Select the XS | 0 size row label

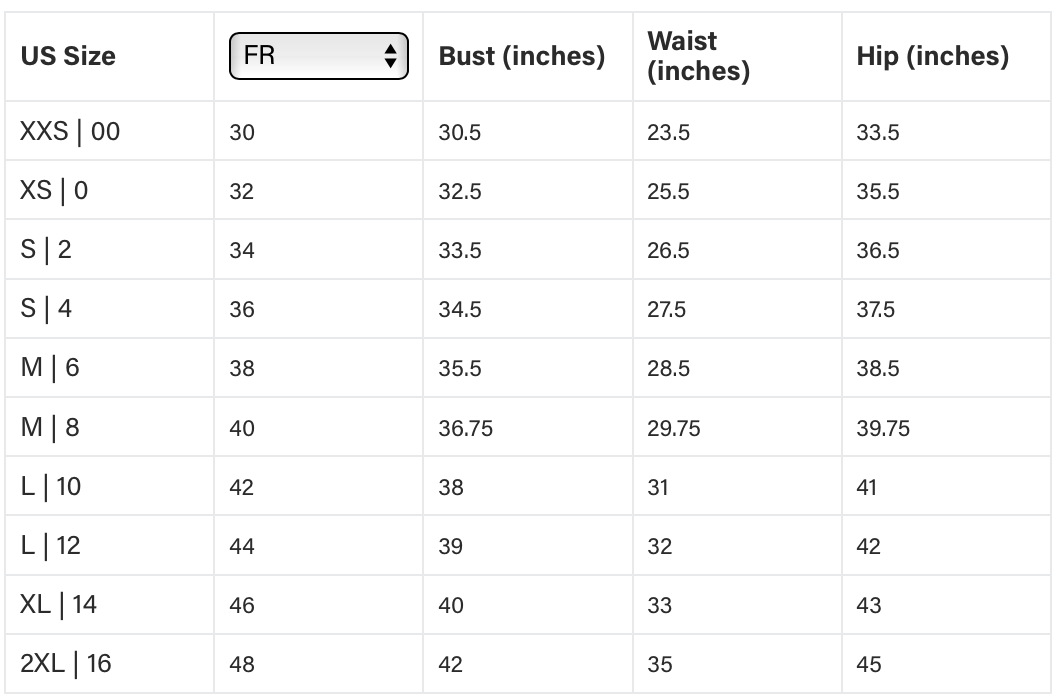click(54, 190)
